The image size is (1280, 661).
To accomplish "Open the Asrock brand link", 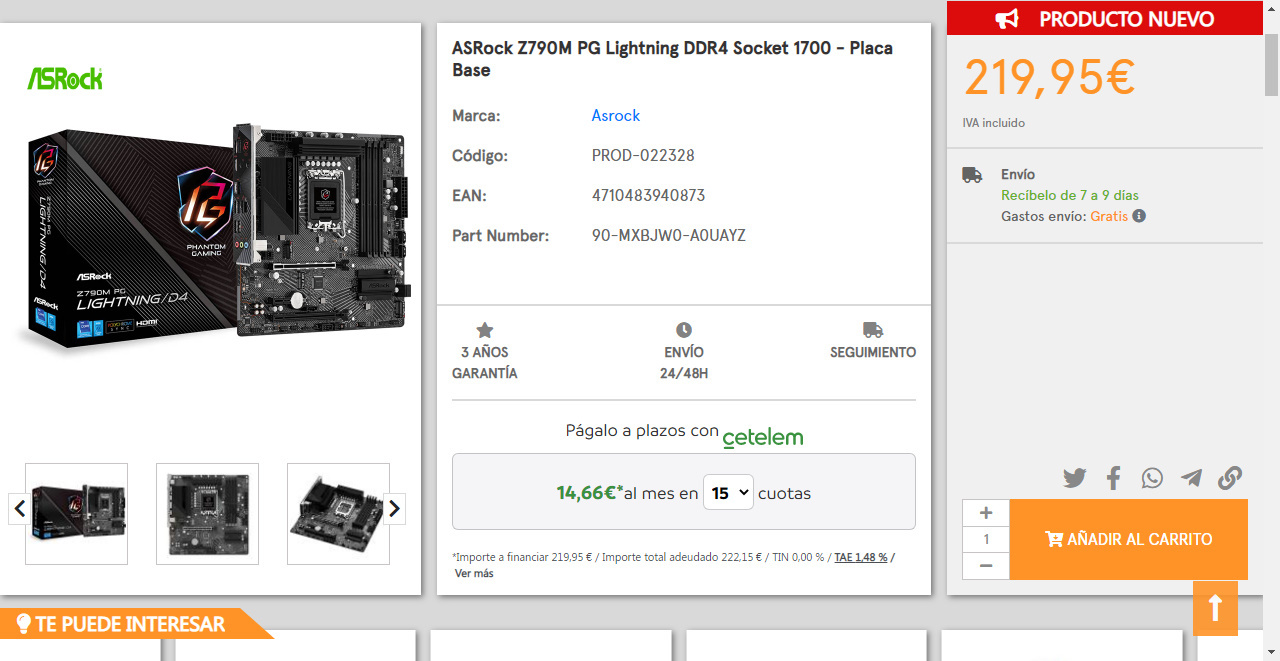I will pyautogui.click(x=615, y=116).
